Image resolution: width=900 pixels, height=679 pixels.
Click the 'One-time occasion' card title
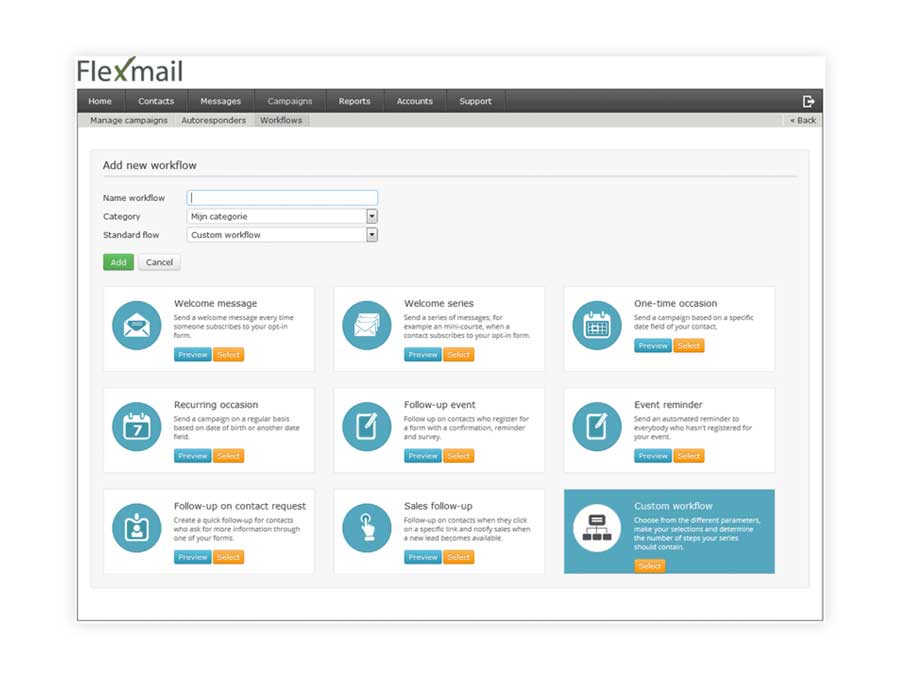click(676, 303)
